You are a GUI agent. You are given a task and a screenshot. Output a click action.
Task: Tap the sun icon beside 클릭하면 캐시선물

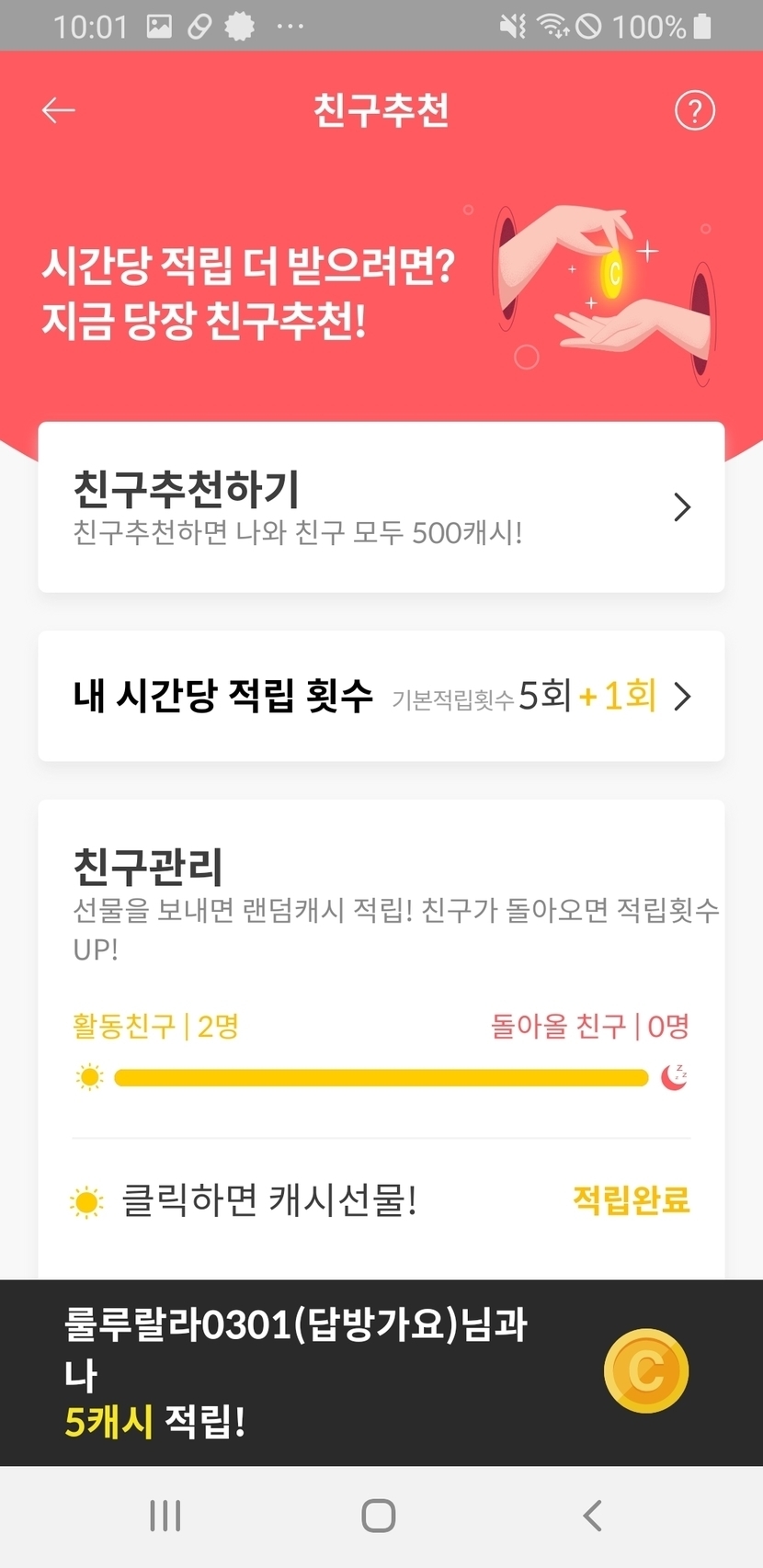coord(87,1201)
